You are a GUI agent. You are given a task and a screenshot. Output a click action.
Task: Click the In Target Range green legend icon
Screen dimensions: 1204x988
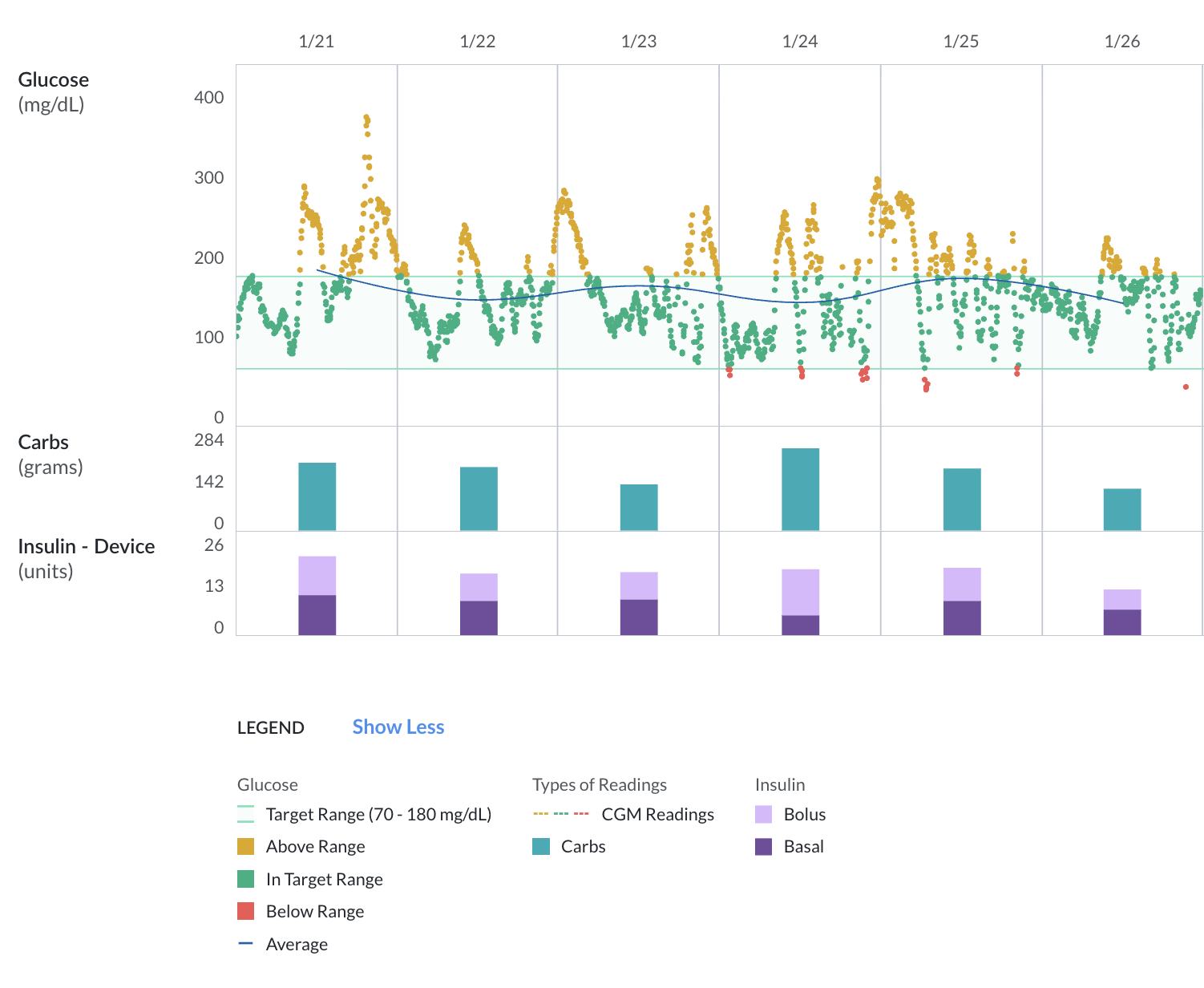[247, 879]
